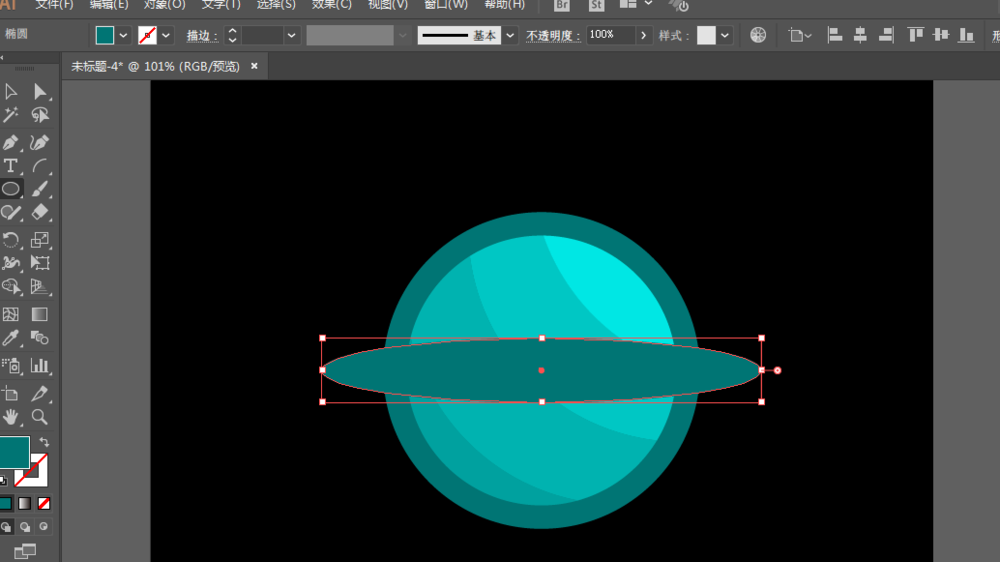This screenshot has width=1000, height=562.
Task: Select the Ellipse tool
Action: (x=11, y=189)
